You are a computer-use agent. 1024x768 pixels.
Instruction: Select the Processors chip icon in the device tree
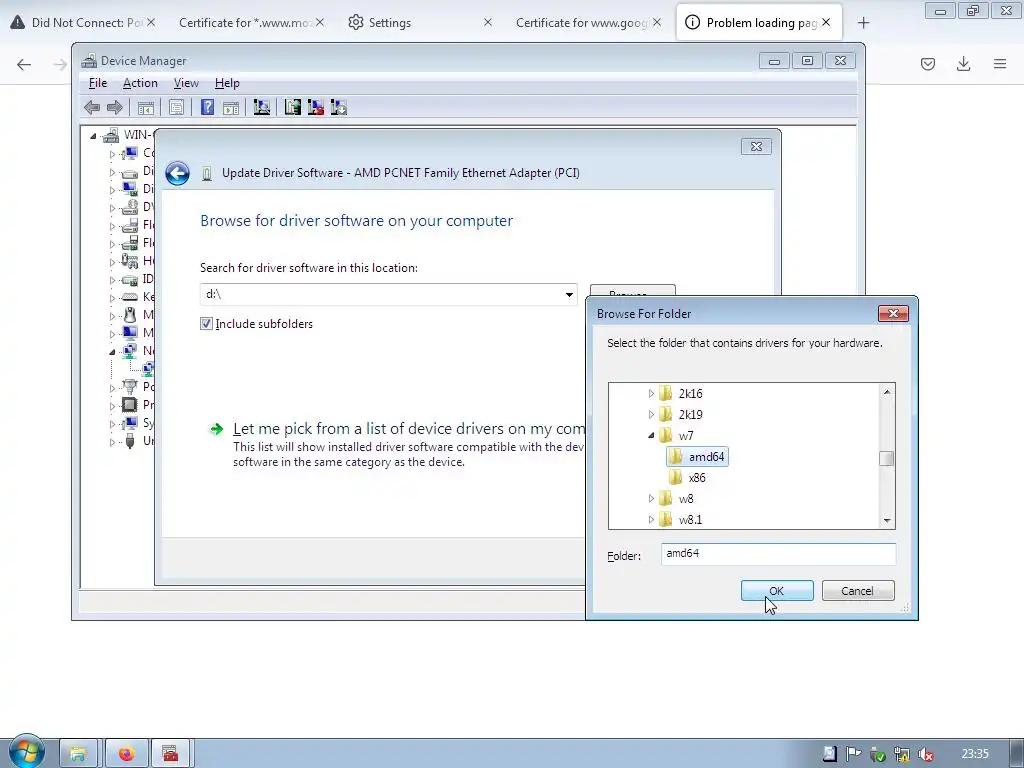pyautogui.click(x=130, y=405)
